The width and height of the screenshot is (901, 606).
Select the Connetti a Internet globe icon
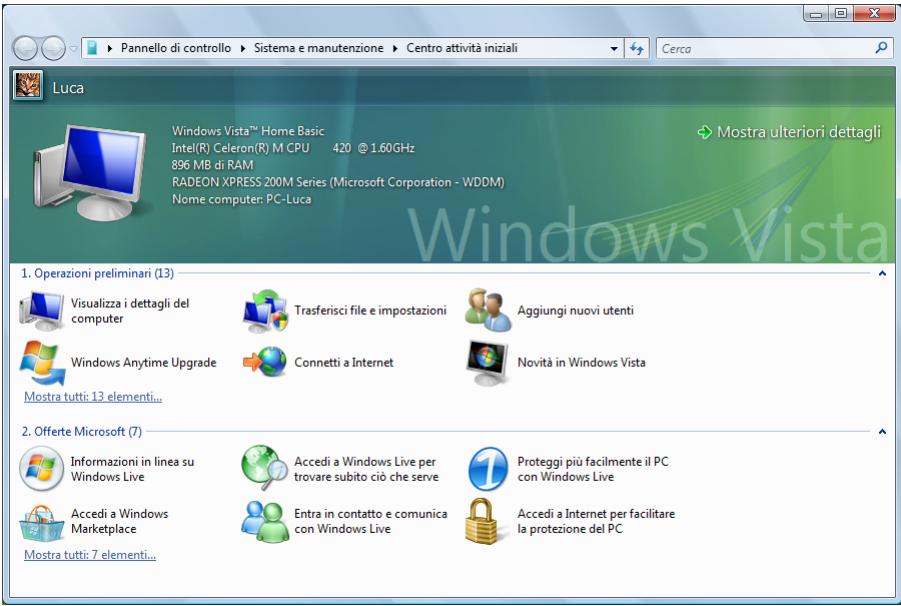[x=265, y=362]
